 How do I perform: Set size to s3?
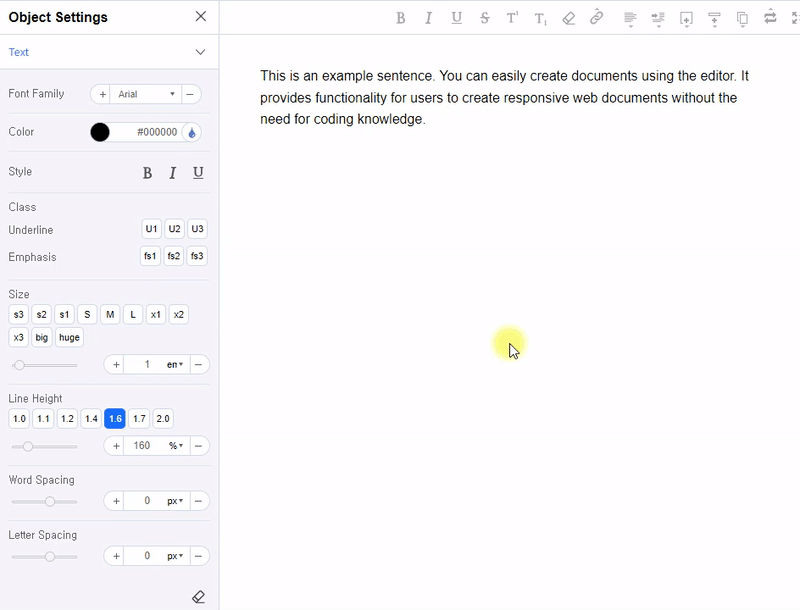point(18,315)
